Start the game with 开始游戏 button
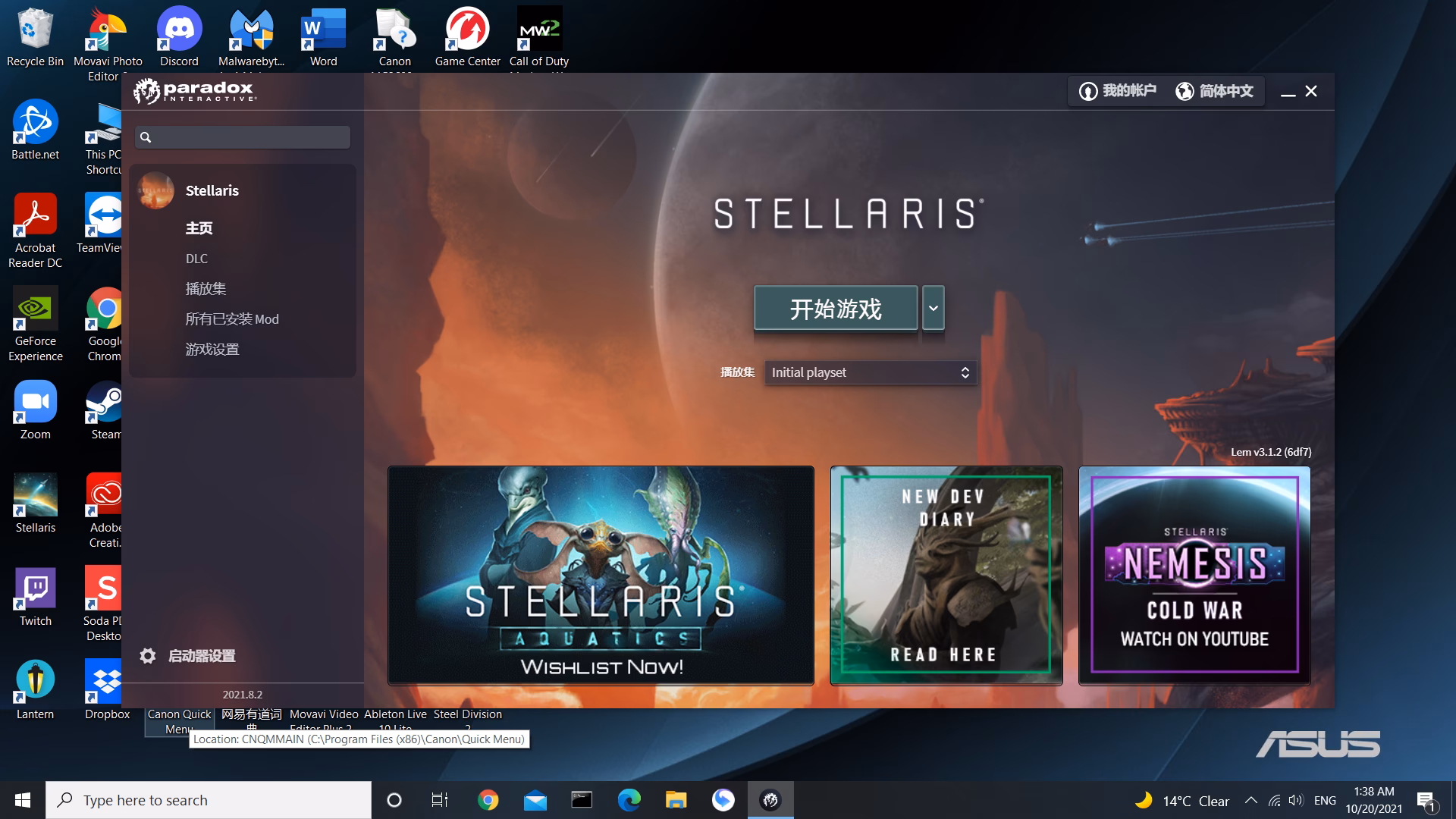Screen dimensions: 1456x819 836,308
